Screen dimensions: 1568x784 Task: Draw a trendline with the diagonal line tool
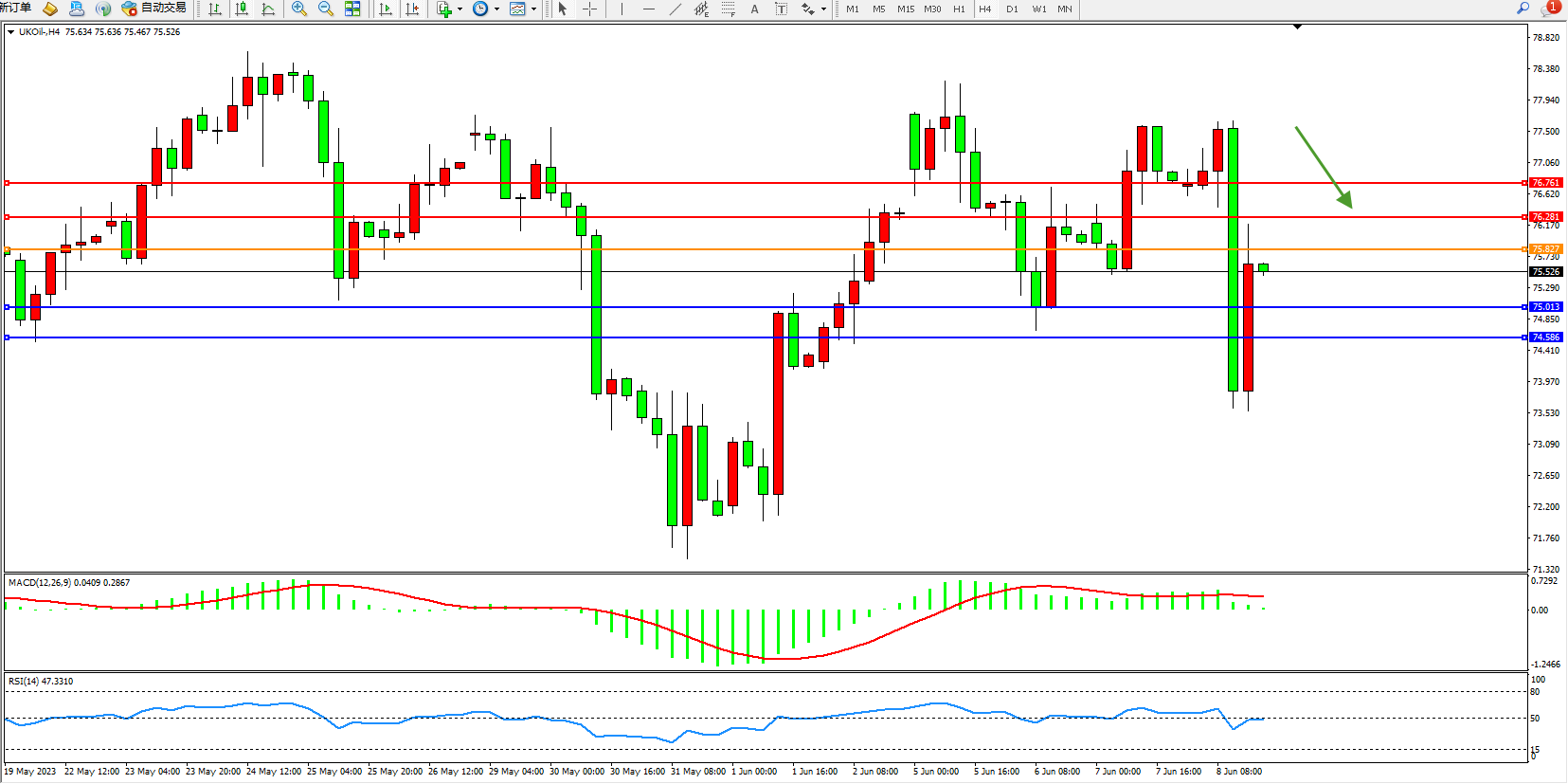coord(675,9)
